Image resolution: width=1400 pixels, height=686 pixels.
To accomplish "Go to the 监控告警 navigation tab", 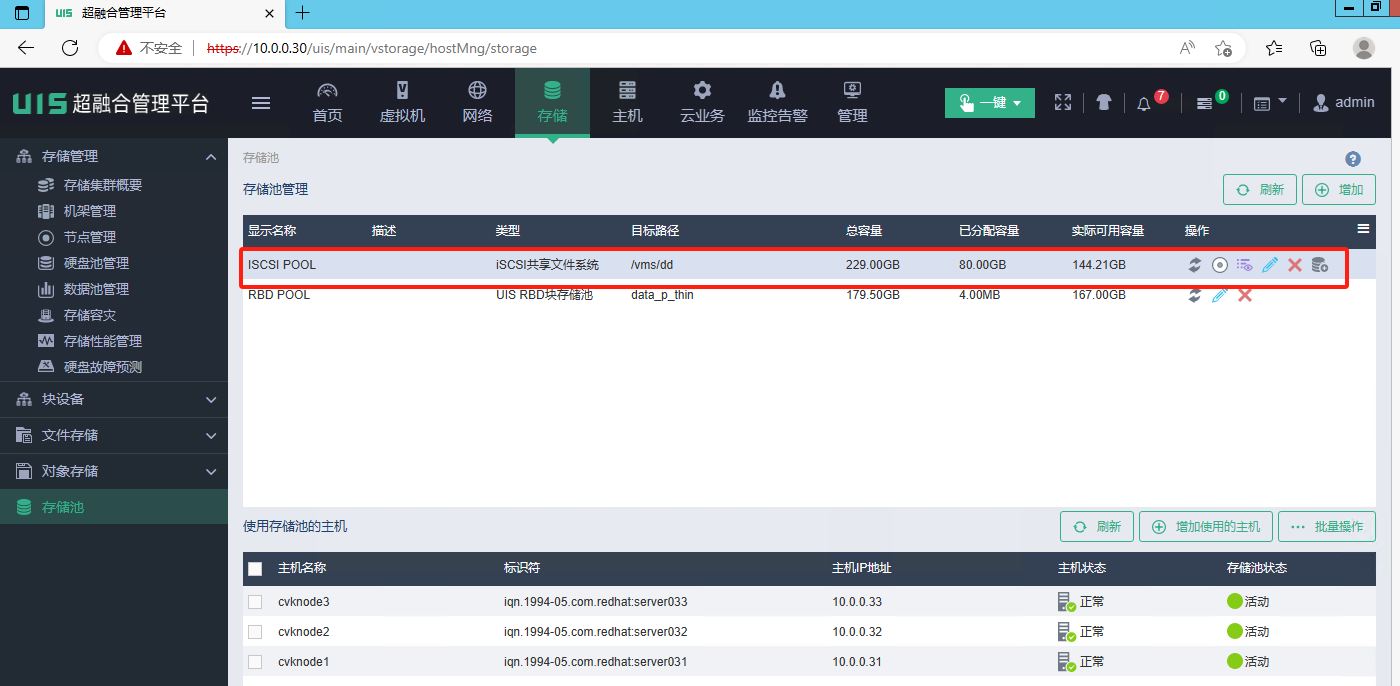I will click(x=777, y=103).
